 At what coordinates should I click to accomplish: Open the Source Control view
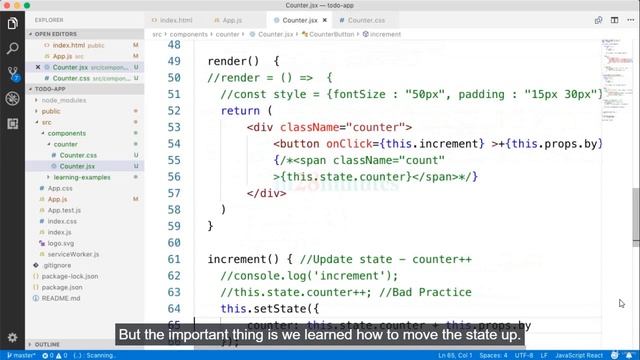click(x=13, y=73)
